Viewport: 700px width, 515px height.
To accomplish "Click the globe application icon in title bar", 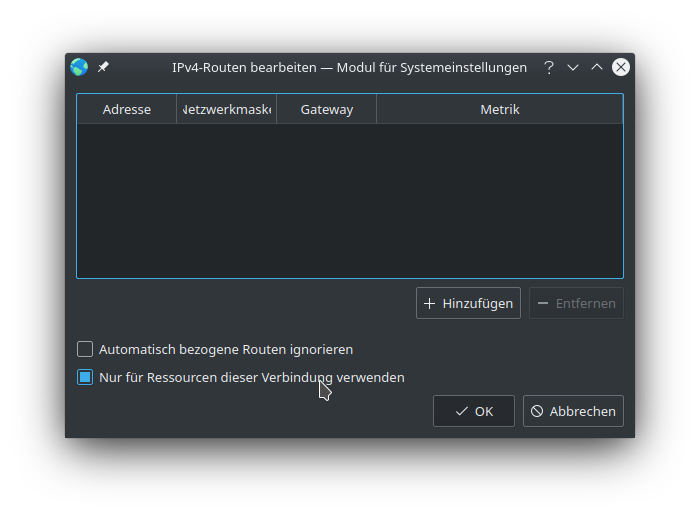I will point(79,67).
